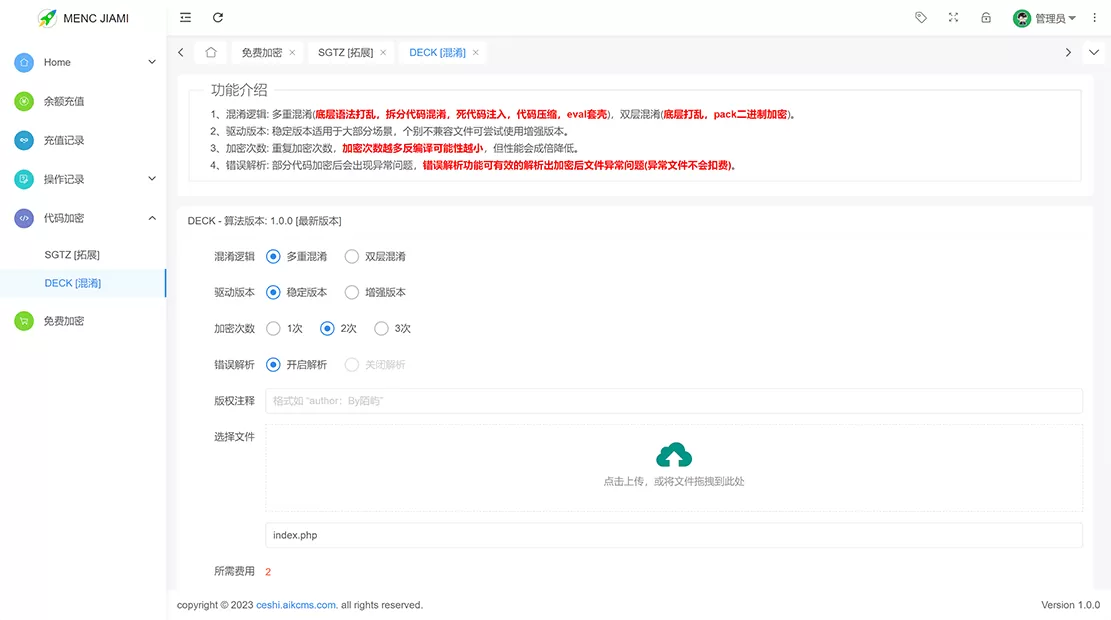Open SGTZ [拓展] in sidebar
1111x620 pixels.
tap(72, 255)
